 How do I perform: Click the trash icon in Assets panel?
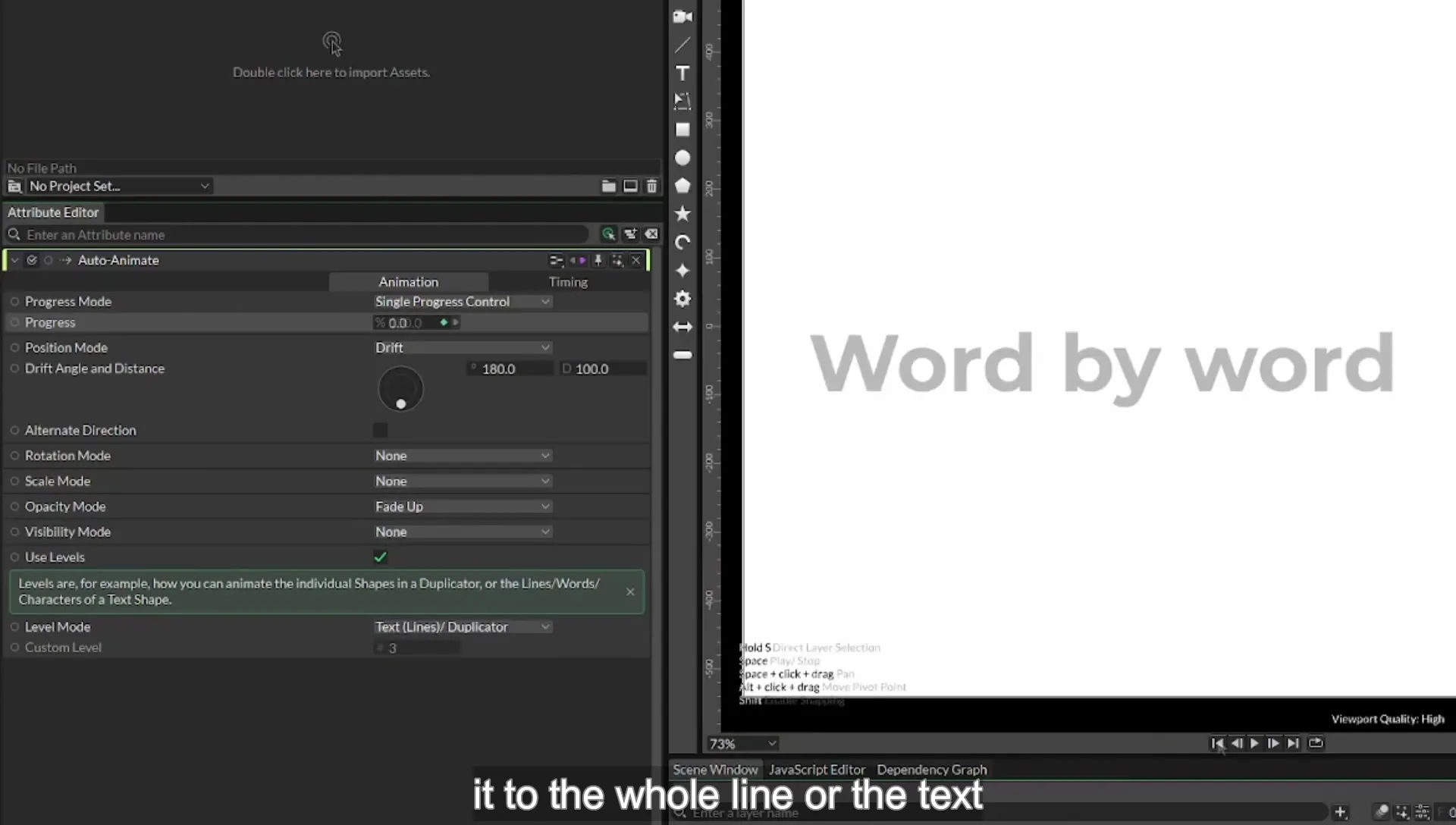[x=651, y=186]
